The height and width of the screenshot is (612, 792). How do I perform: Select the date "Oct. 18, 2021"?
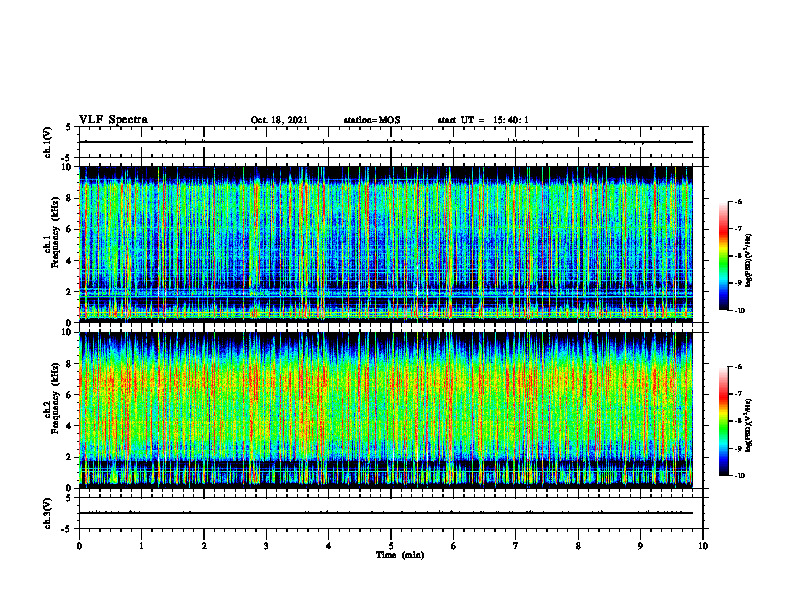click(279, 120)
